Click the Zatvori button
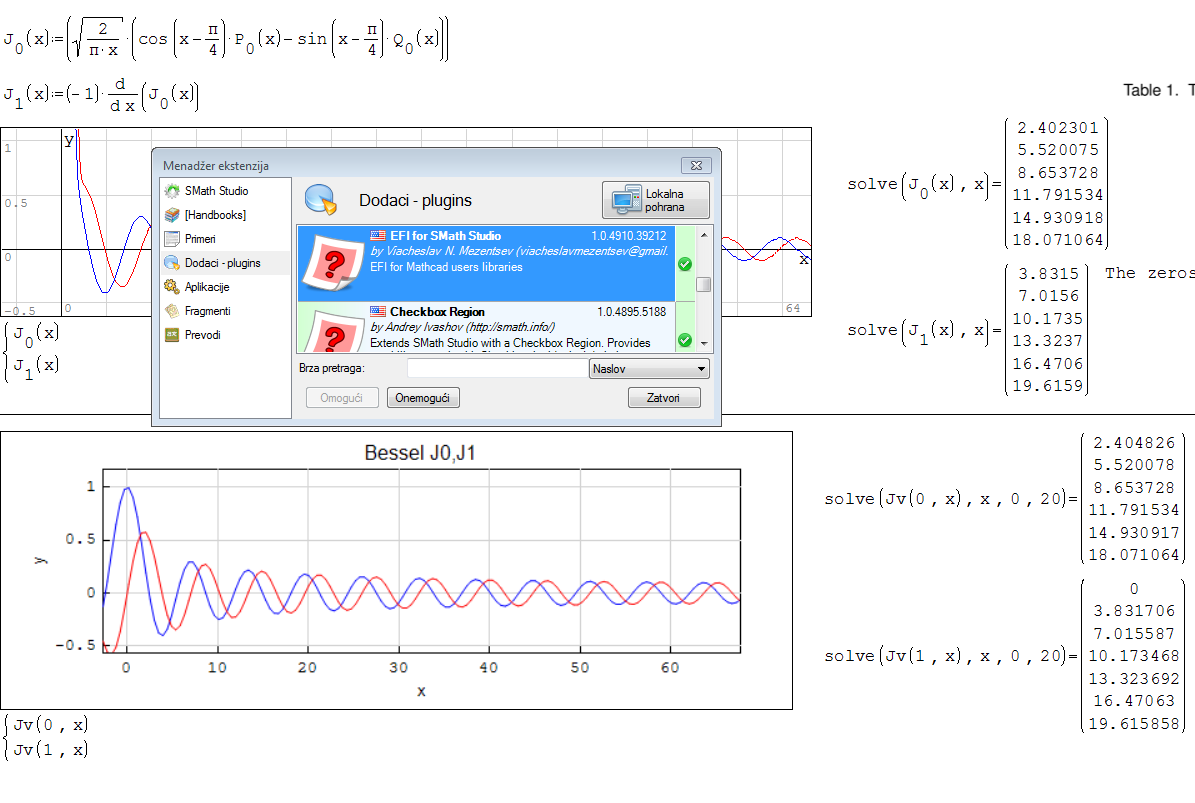 664,398
